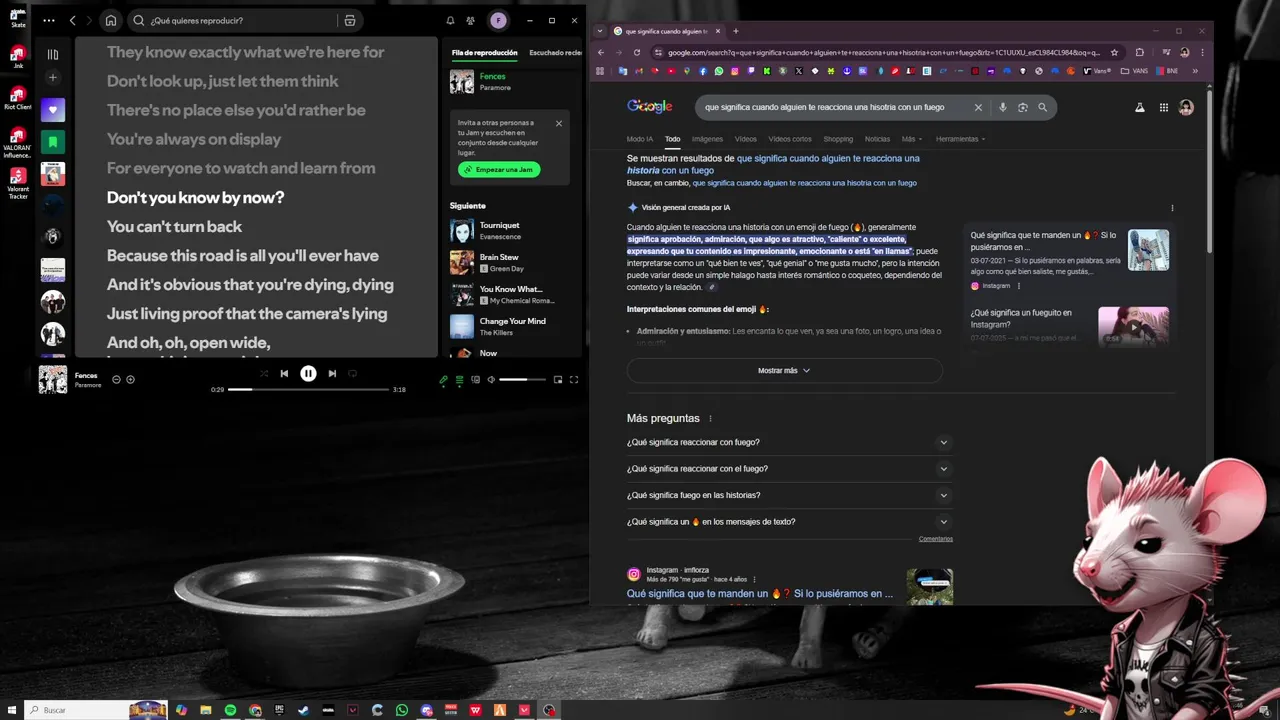Select Modo IA search tab

(640, 139)
